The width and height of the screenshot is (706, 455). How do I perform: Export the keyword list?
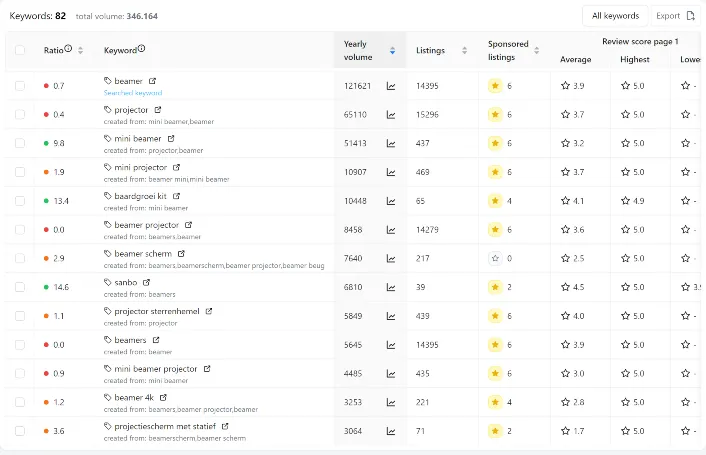[x=674, y=16]
